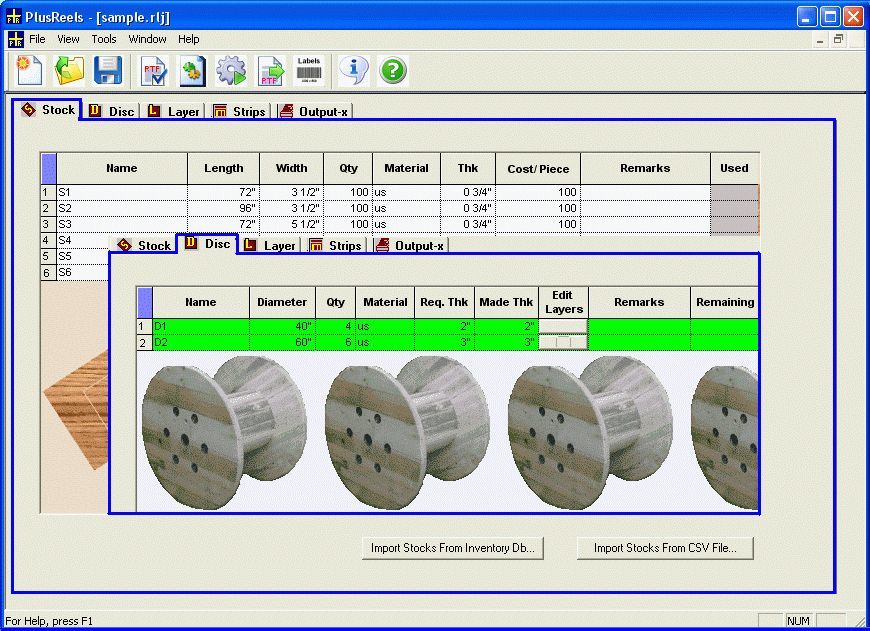Click the blue corner cell of Disc table
Screen dimensions: 870x631
[x=145, y=302]
